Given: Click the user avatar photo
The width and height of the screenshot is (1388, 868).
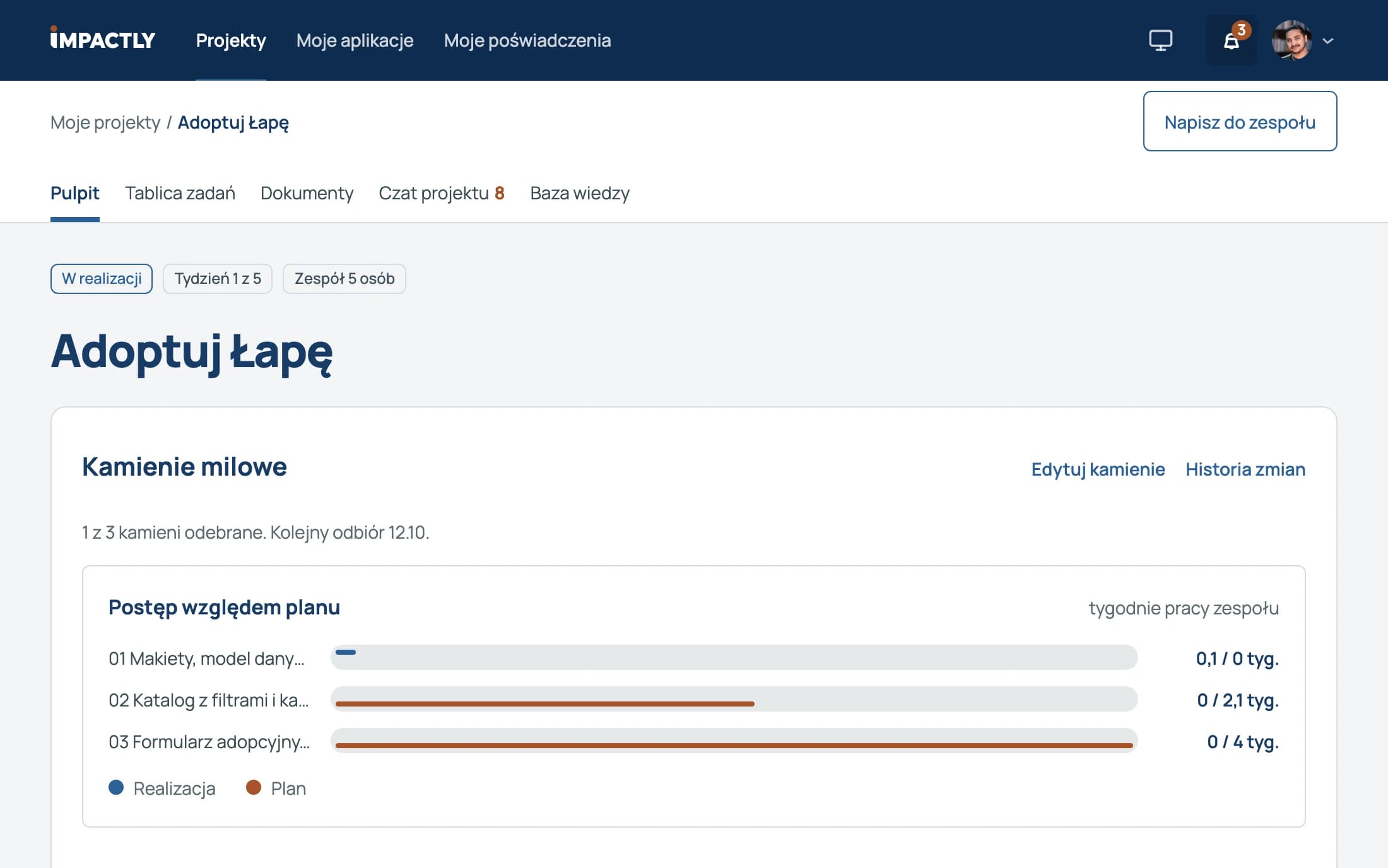Looking at the screenshot, I should (1291, 40).
